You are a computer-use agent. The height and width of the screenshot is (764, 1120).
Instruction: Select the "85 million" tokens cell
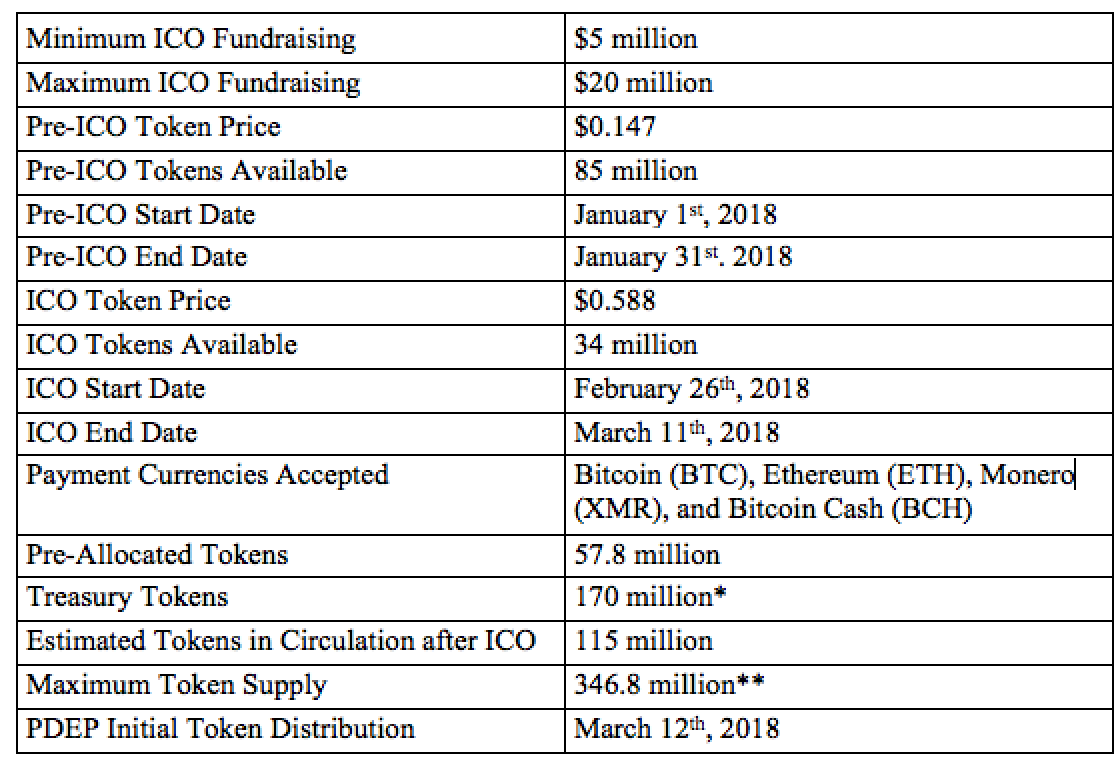pos(636,170)
